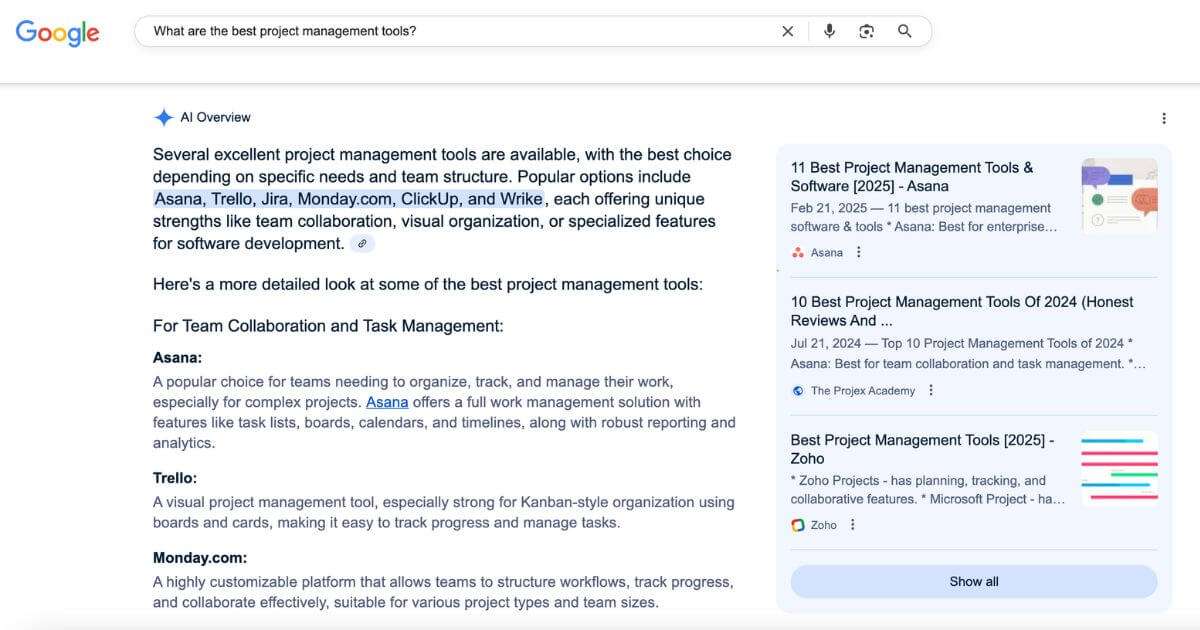Open the share link icon after the summary
Viewport: 1200px width, 630px height.
pos(363,243)
